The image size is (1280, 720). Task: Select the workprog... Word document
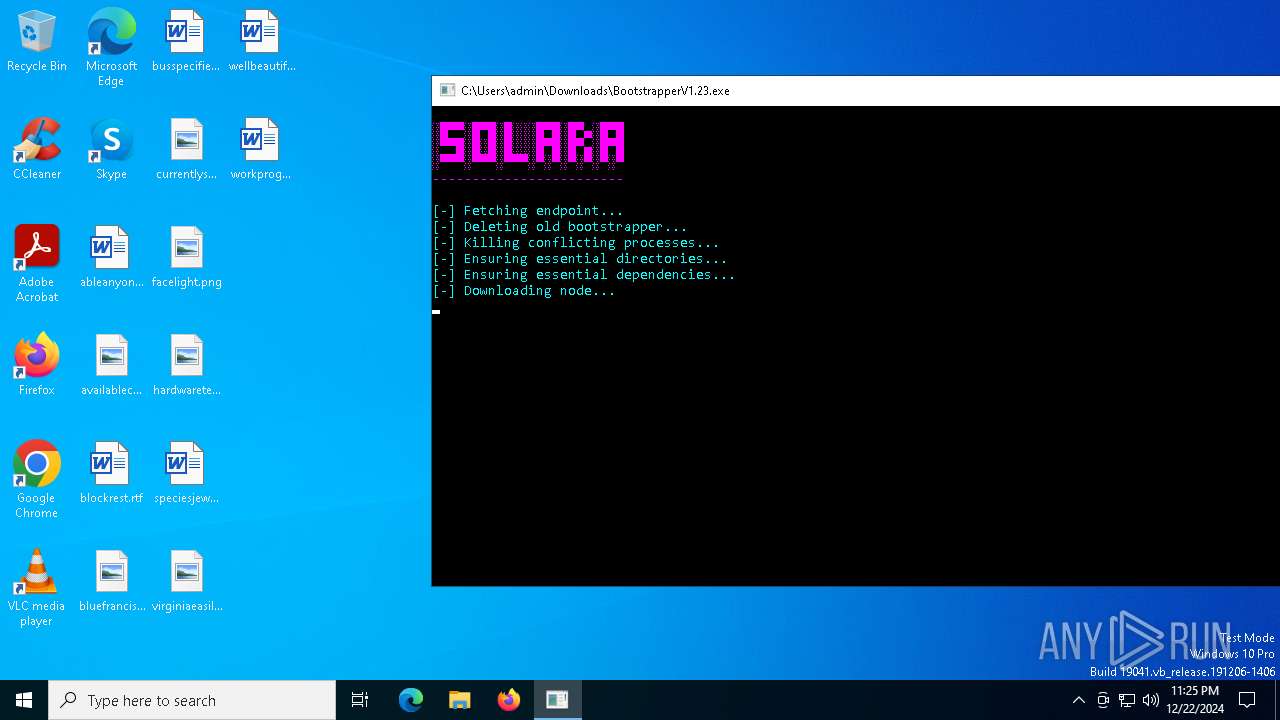[x=260, y=150]
